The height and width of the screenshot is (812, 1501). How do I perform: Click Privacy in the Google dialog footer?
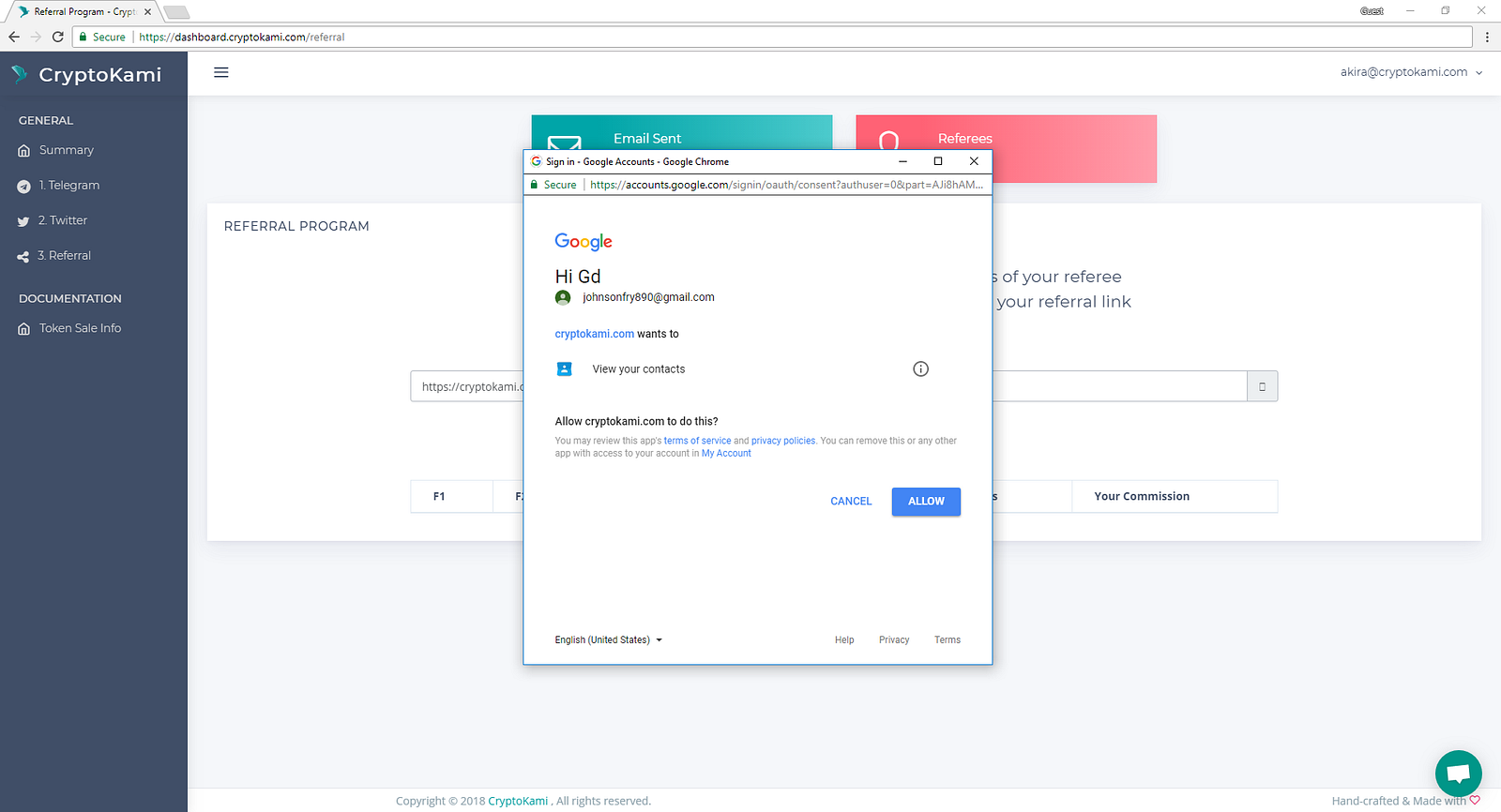coord(894,640)
